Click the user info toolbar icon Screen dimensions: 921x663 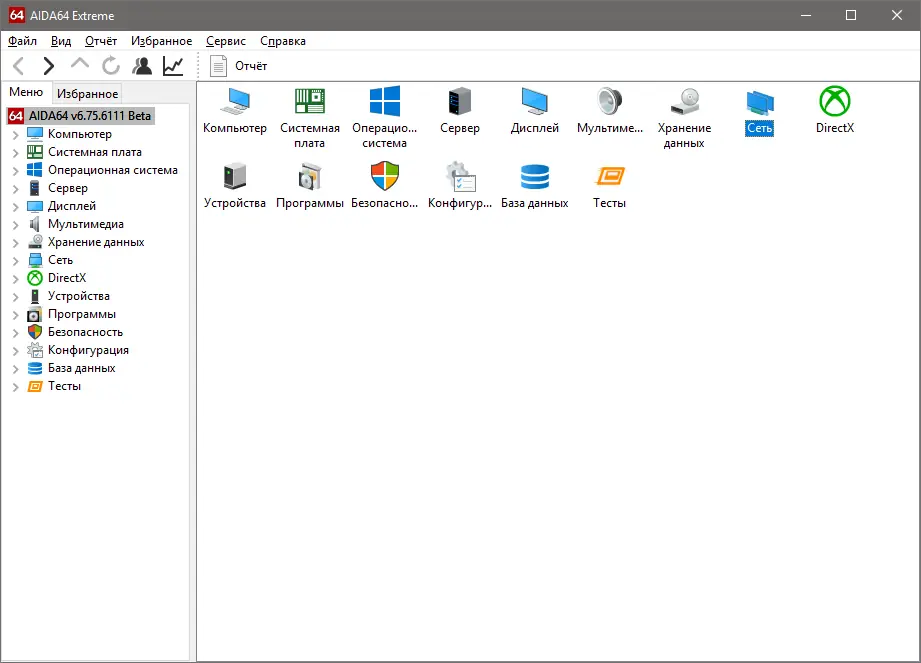pos(142,64)
